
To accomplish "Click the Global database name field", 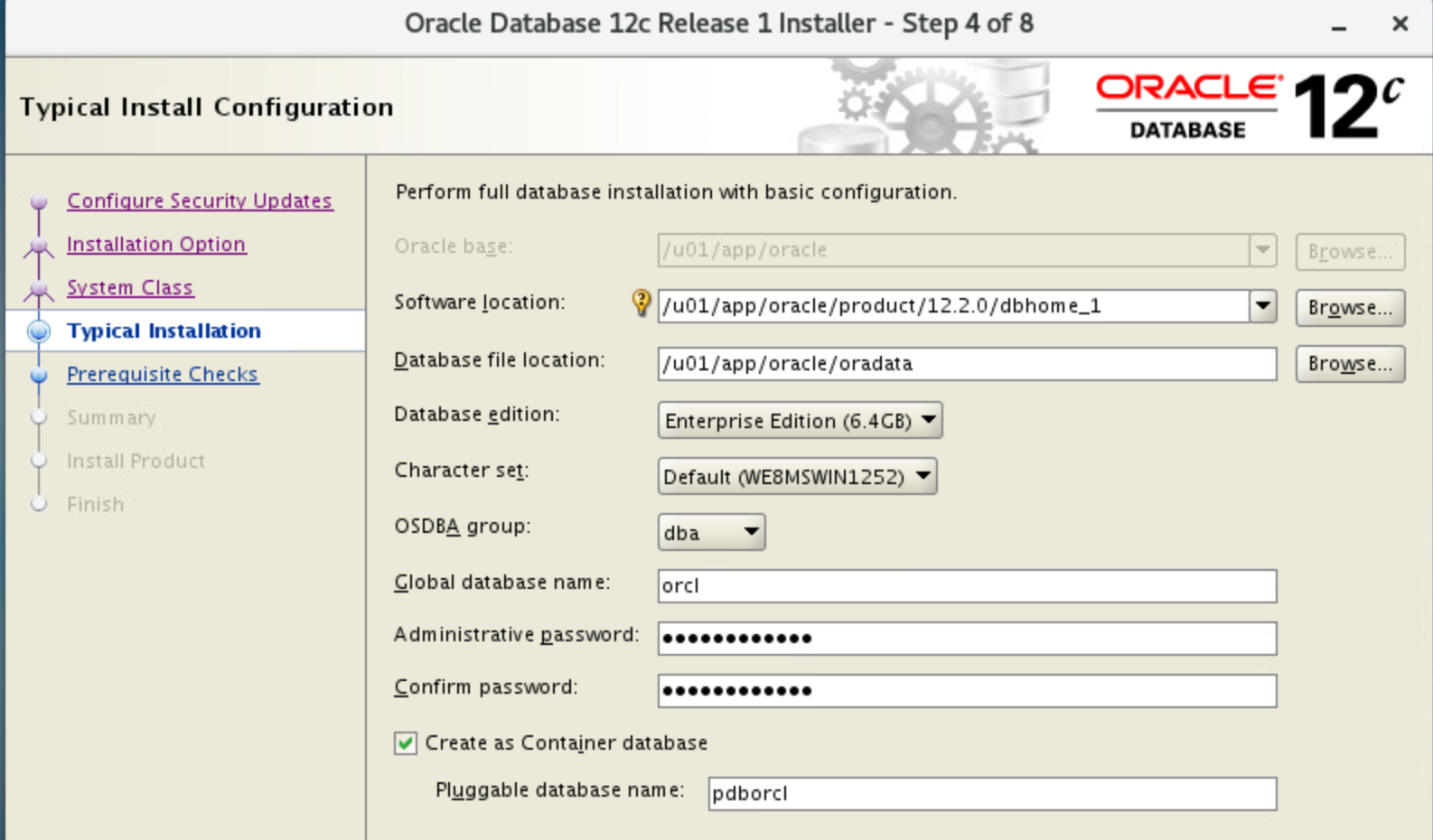I will [x=967, y=586].
